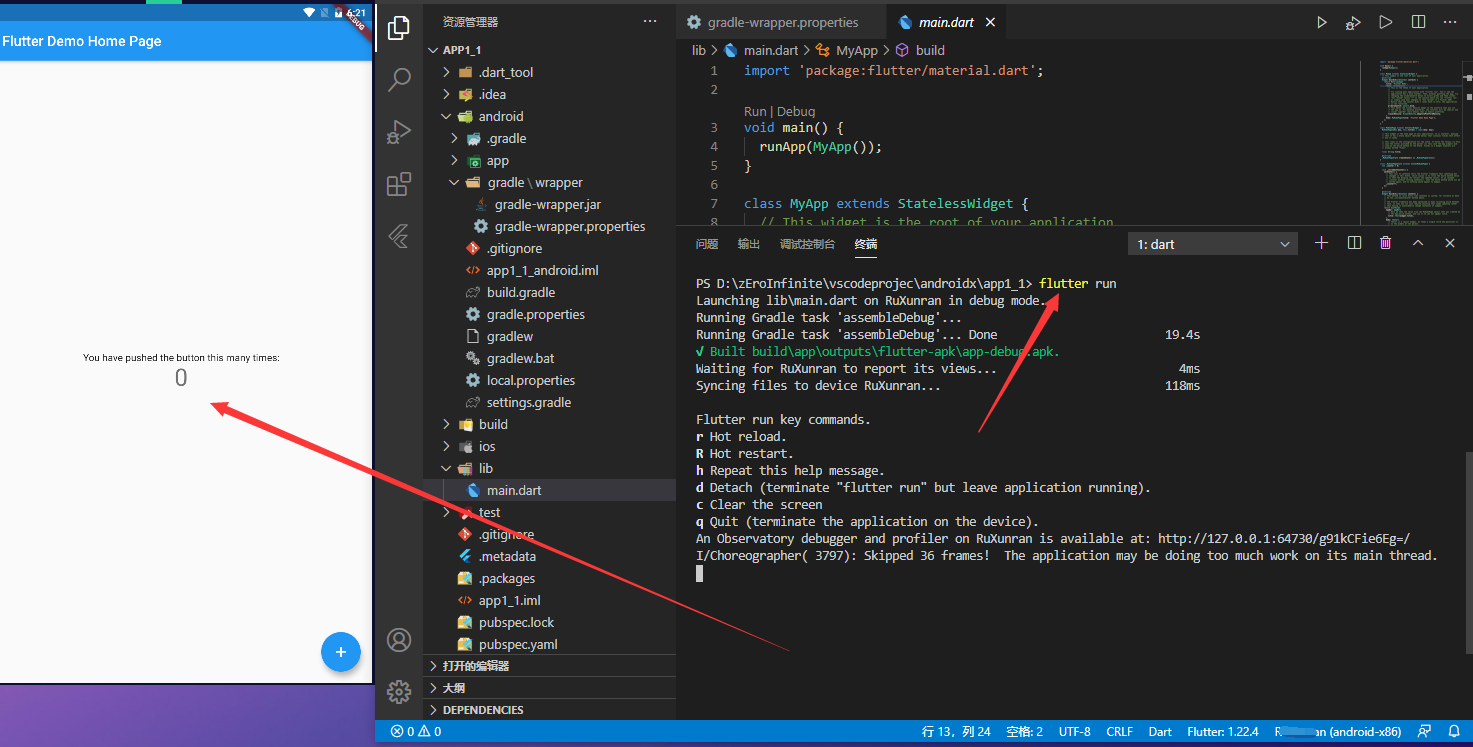This screenshot has height=747, width=1473.
Task: Click line and column indicator 行 13, 列 24
Action: pos(956,732)
